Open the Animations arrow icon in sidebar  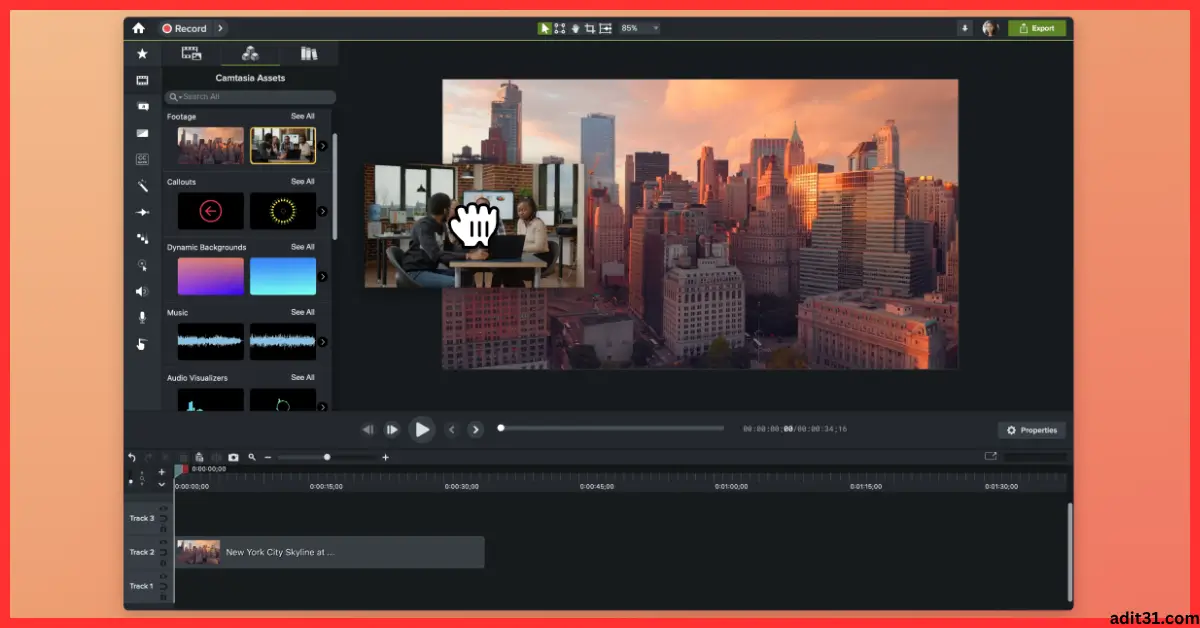click(142, 212)
